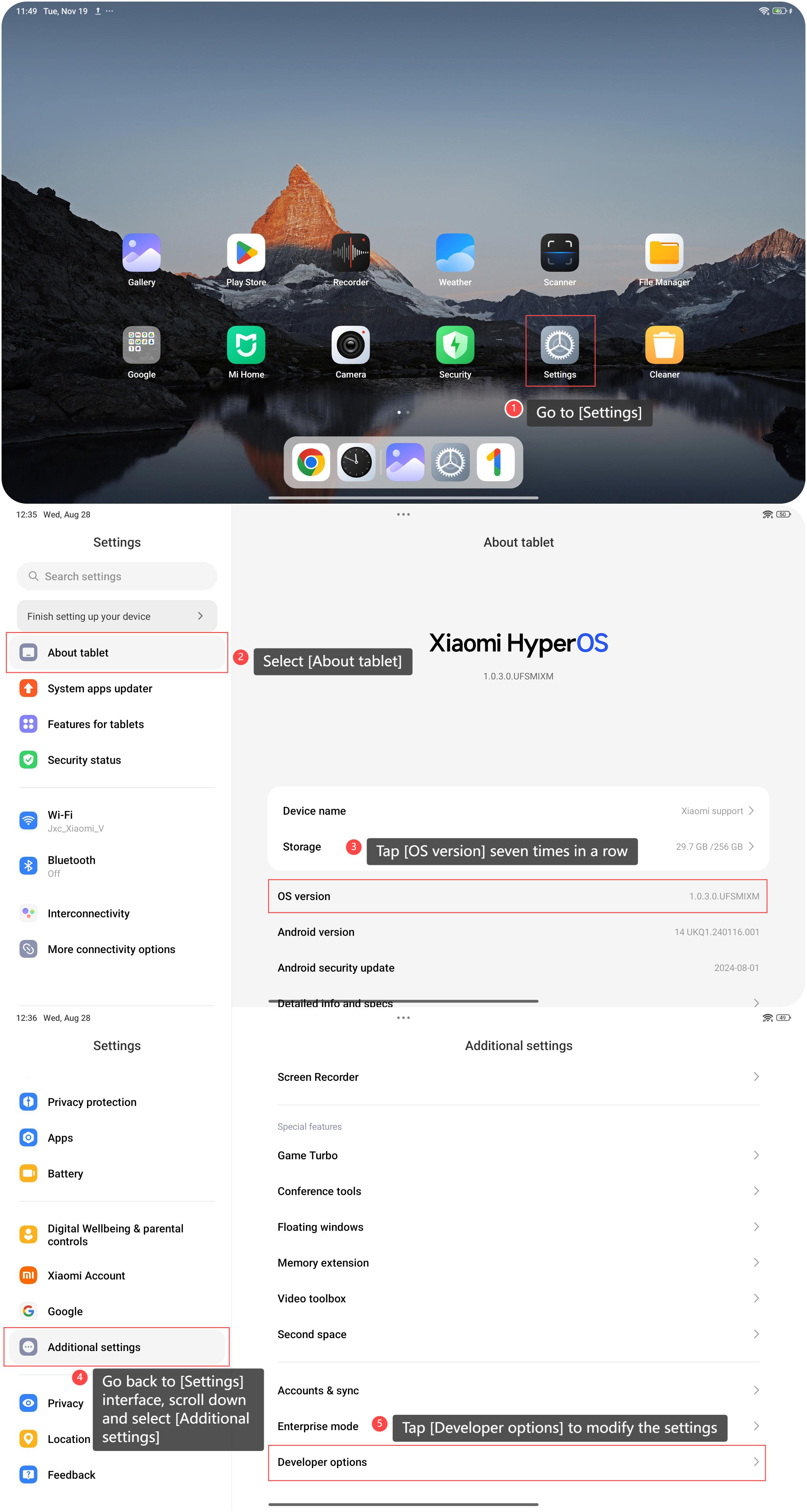Viewport: 807px width, 1512px height.
Task: Launch the Play Store app
Action: point(246,253)
